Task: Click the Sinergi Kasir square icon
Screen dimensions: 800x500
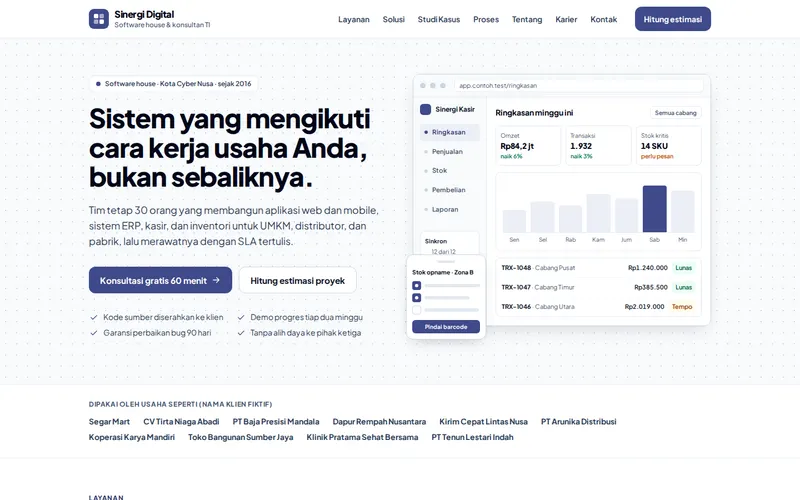Action: click(x=425, y=109)
